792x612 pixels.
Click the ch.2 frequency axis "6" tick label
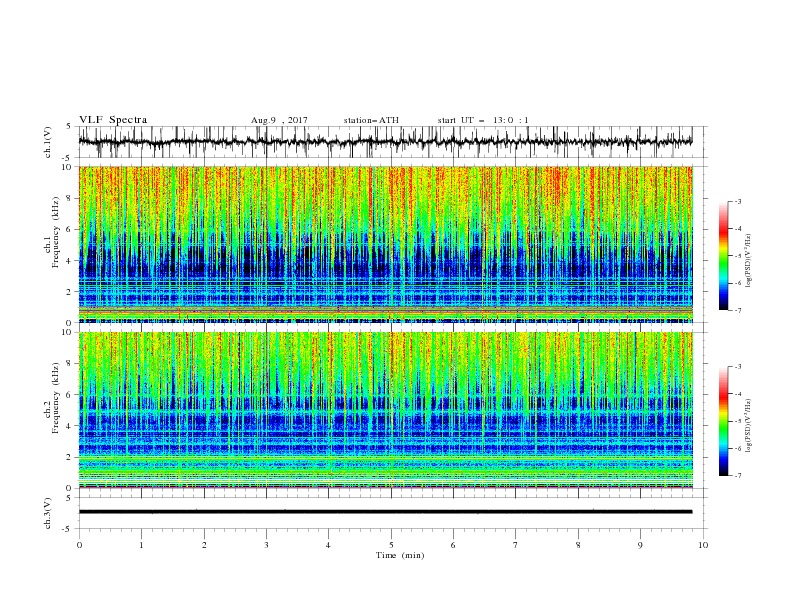(69, 395)
